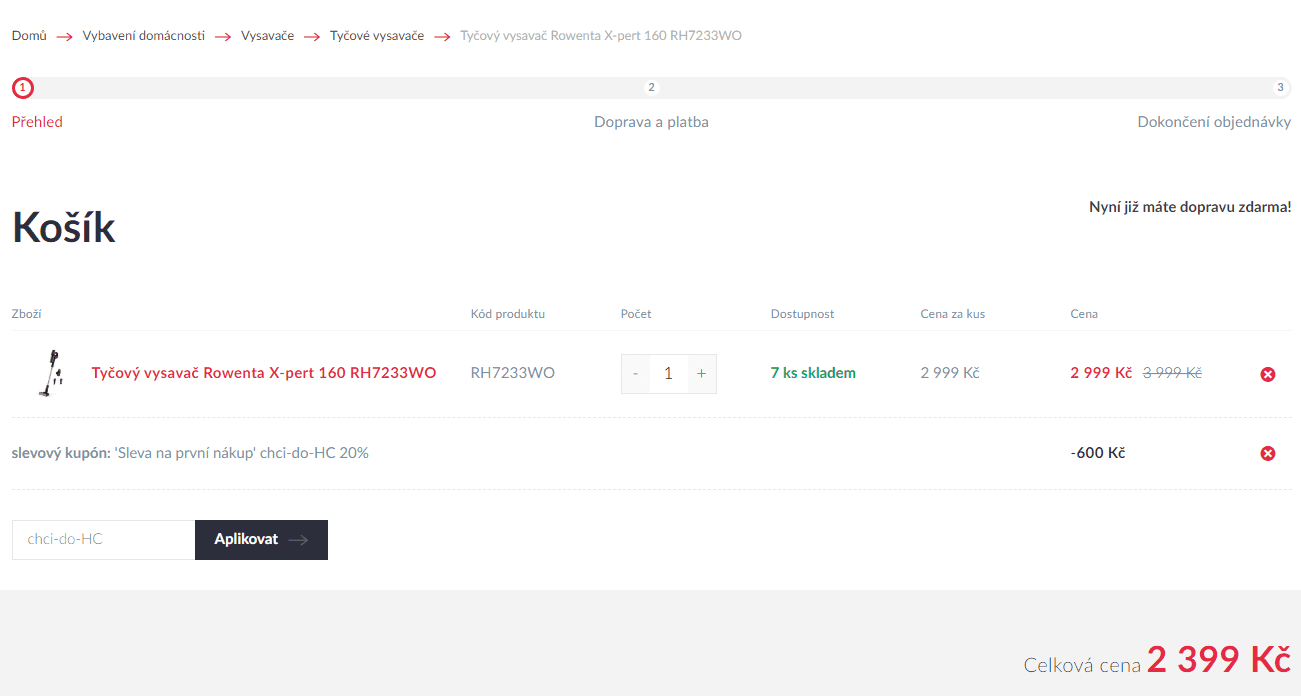Open the vacuum cleaner product thumbnail
Image resolution: width=1301 pixels, height=696 pixels.
point(50,373)
